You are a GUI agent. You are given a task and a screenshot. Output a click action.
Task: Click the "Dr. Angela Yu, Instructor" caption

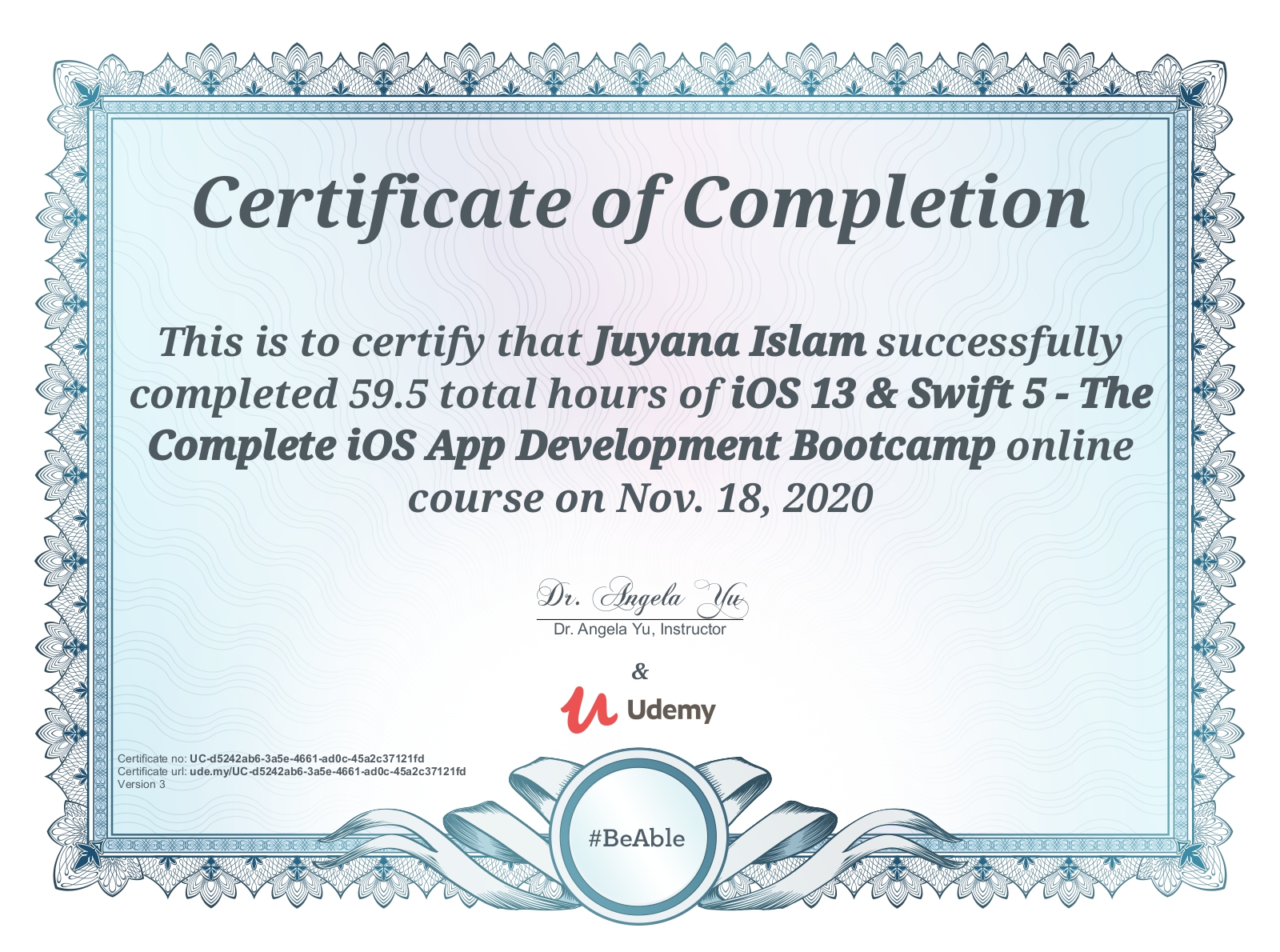pyautogui.click(x=640, y=630)
